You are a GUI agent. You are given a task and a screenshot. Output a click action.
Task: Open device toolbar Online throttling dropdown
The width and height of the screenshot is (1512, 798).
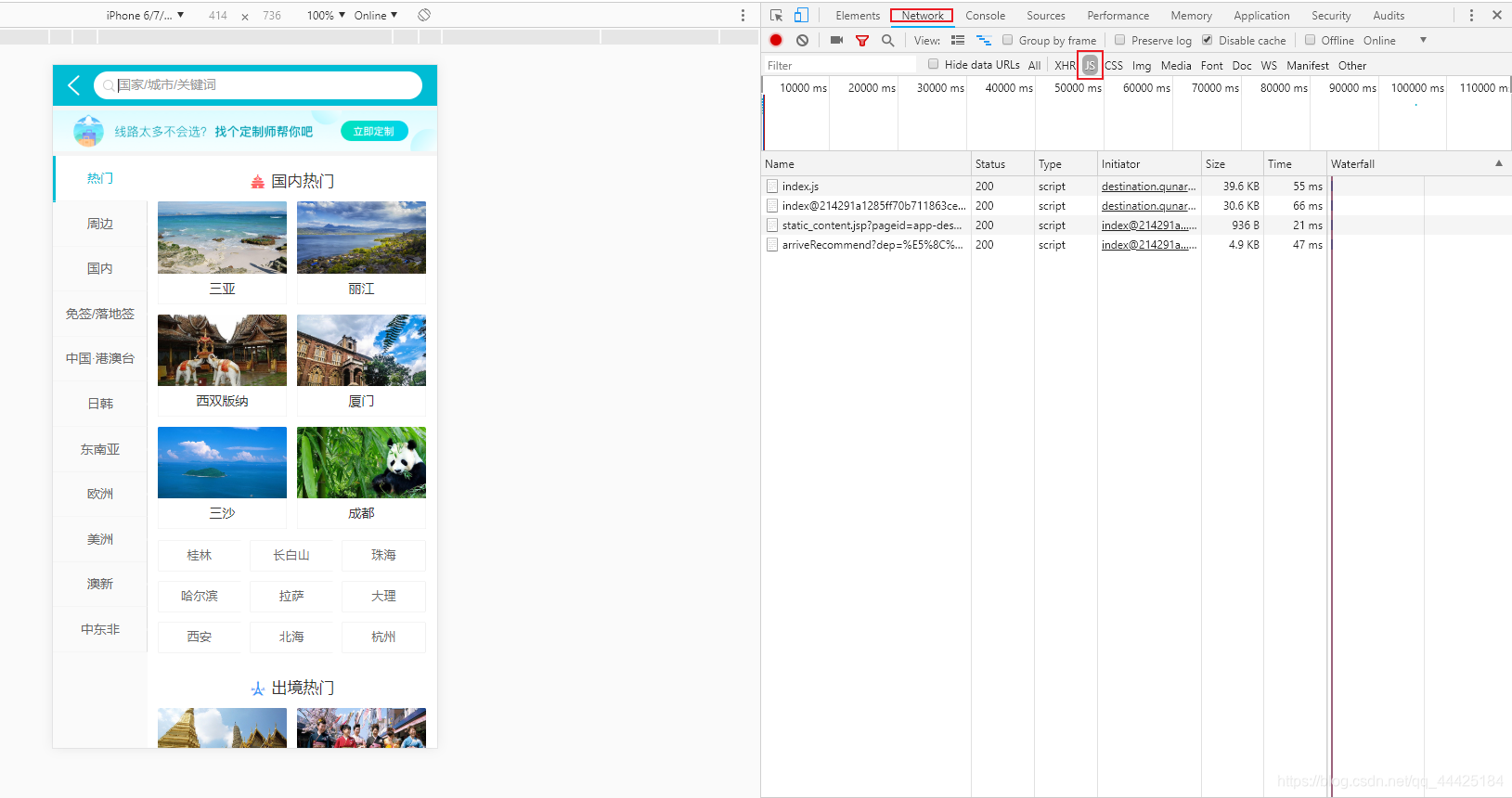click(x=376, y=15)
